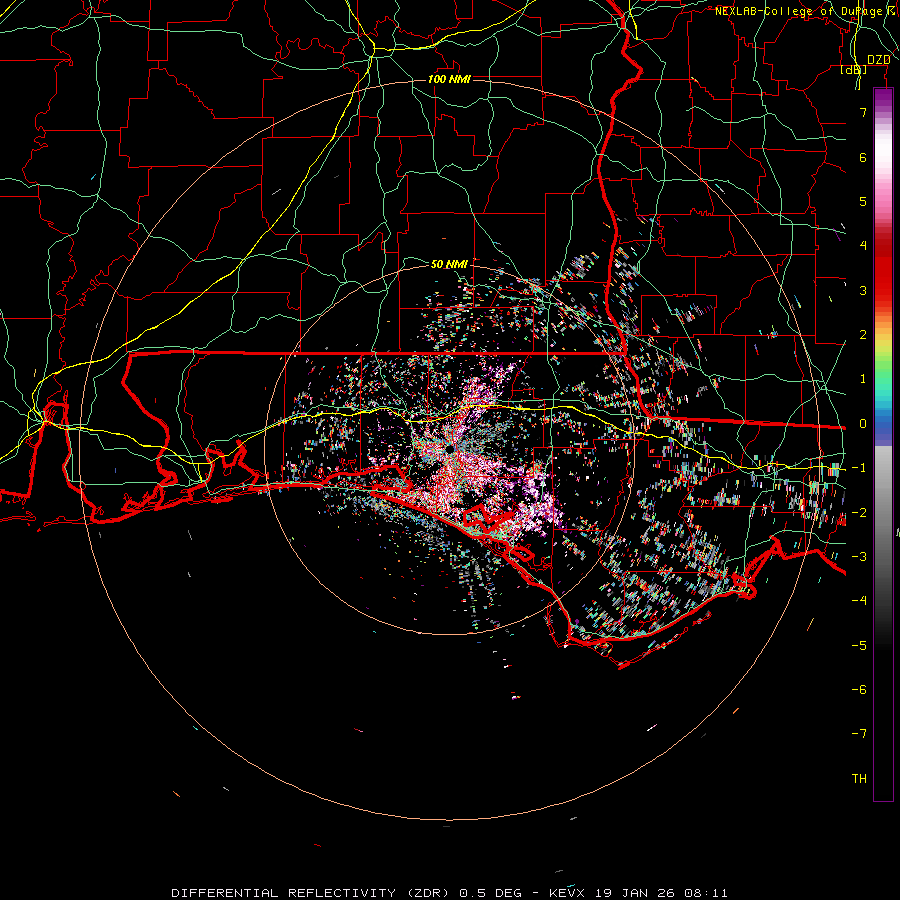Click the 7 dB scale value
Screen dimensions: 900x900
pos(863,112)
